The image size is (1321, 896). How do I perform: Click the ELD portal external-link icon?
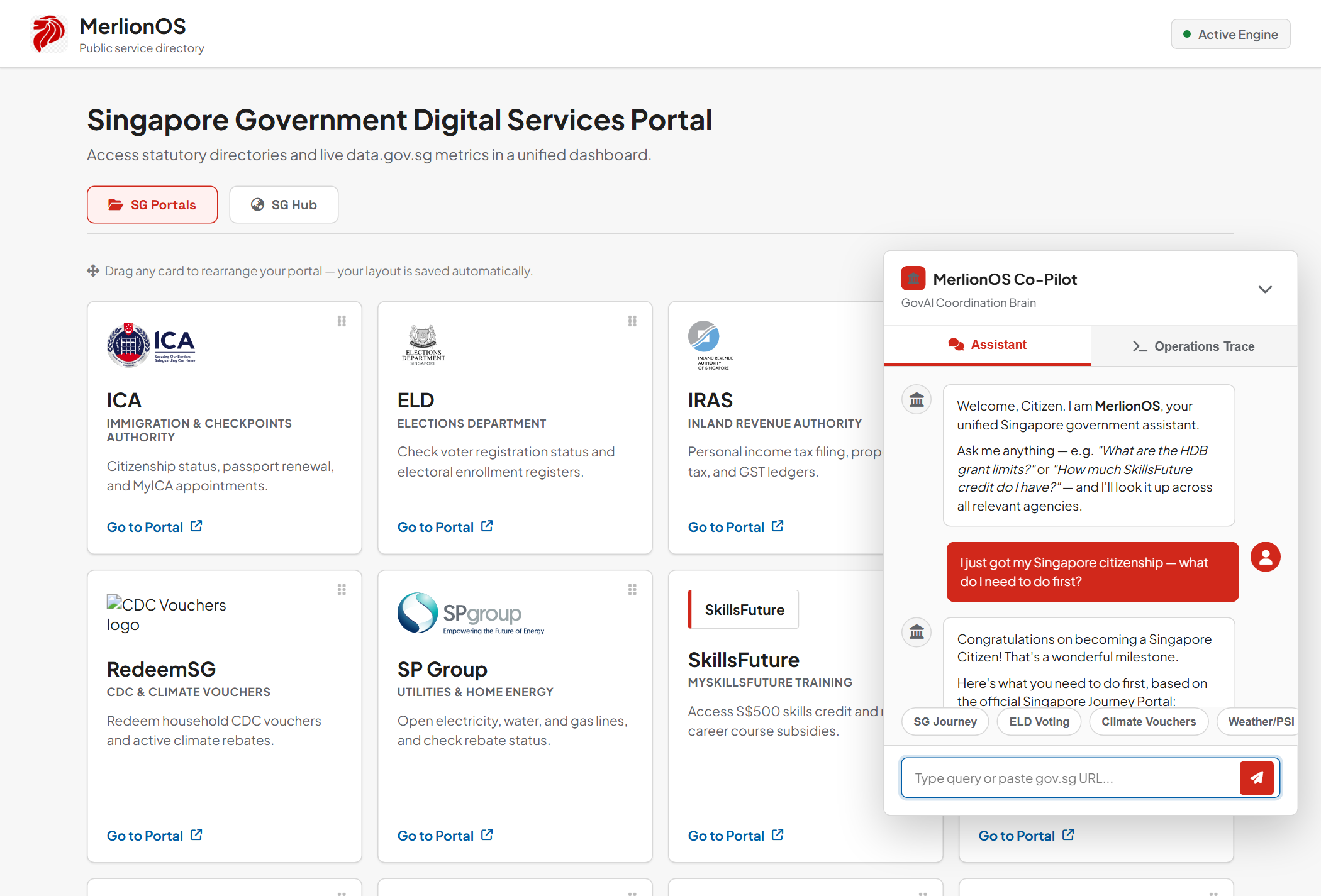[487, 526]
